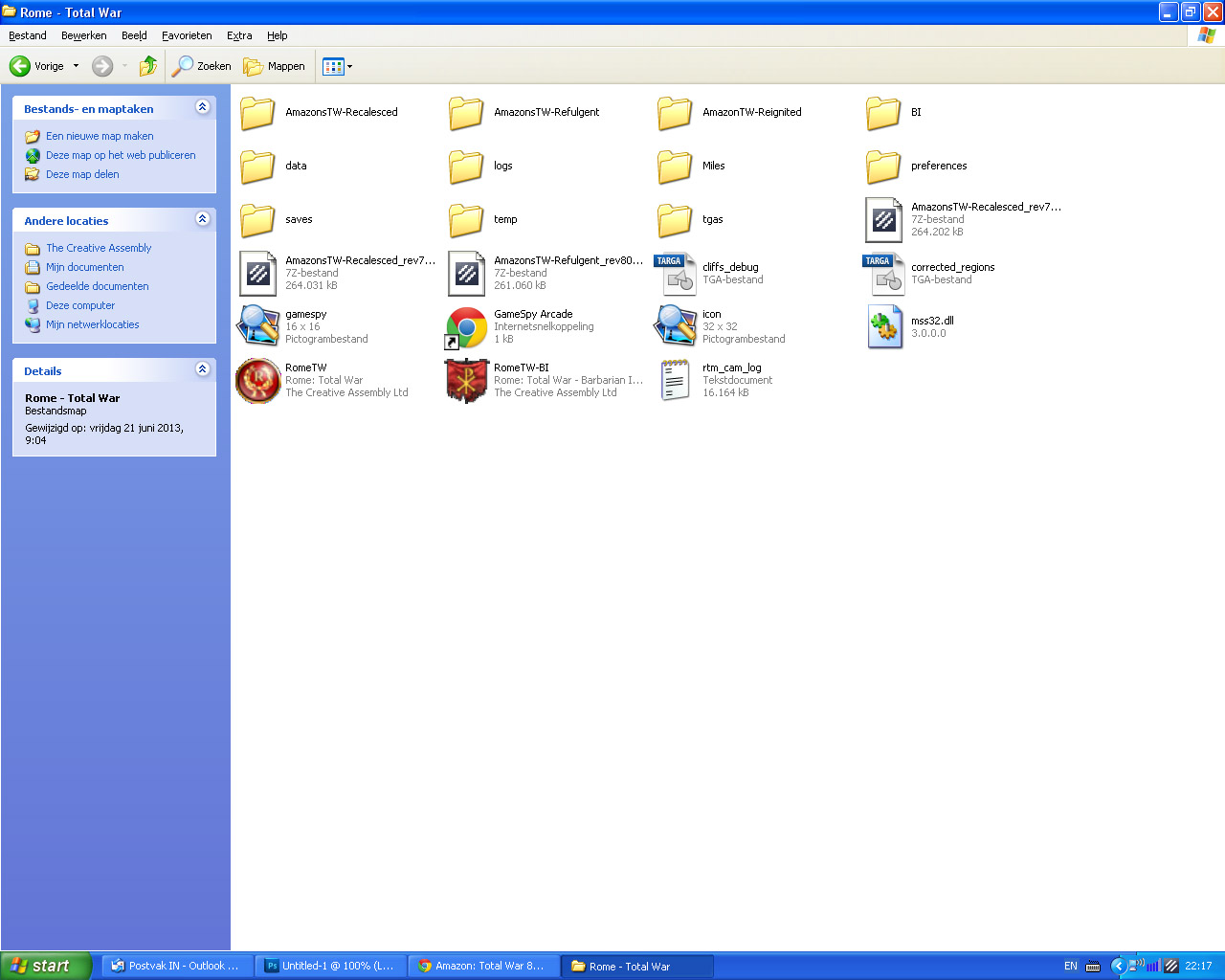Screen dimensions: 1225x980
Task: Select the GameSpy Arcade Chrome shortcut icon
Action: [467, 327]
